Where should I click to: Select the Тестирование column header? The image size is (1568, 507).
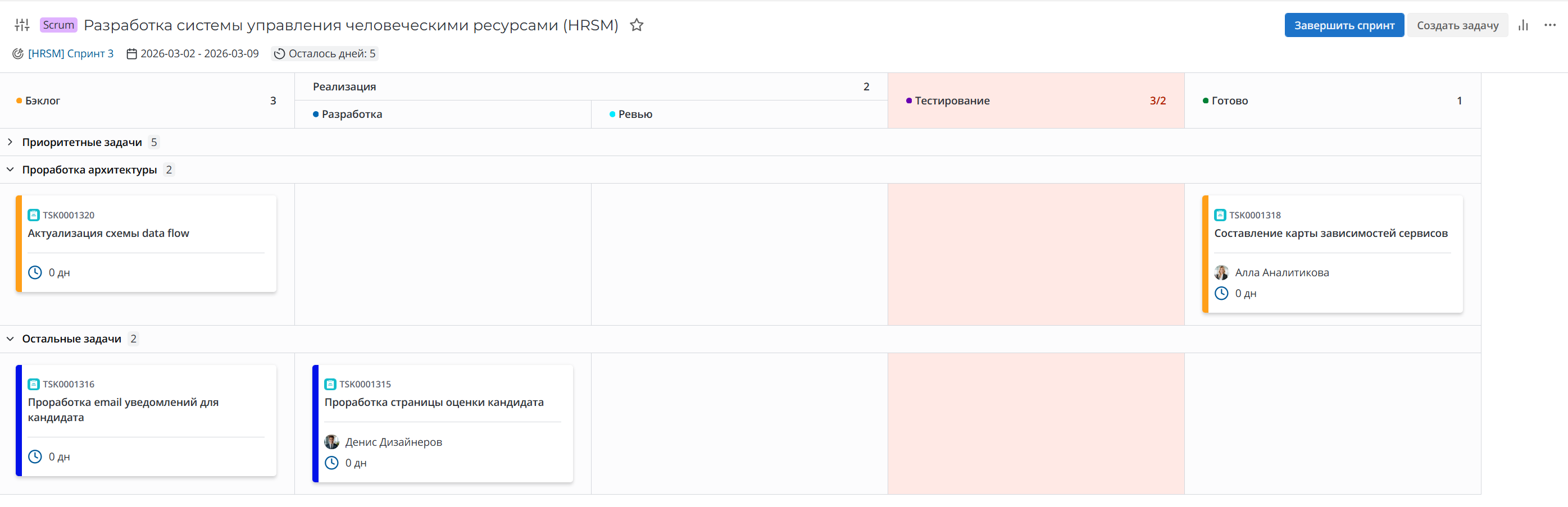[952, 101]
